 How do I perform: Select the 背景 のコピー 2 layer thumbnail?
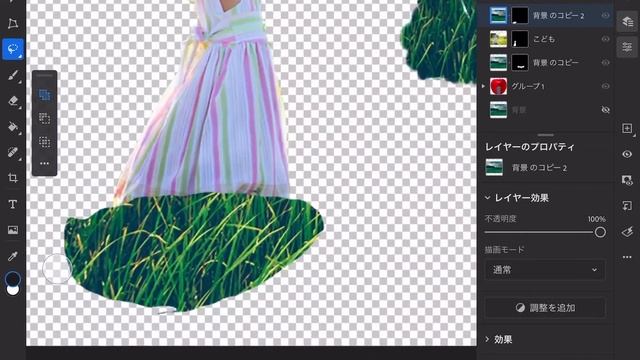(x=498, y=16)
